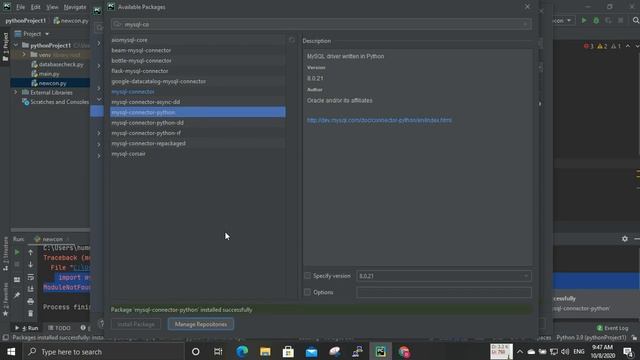640x360 pixels.
Task: Click the print icon in Run panel
Action: click(x=31, y=301)
